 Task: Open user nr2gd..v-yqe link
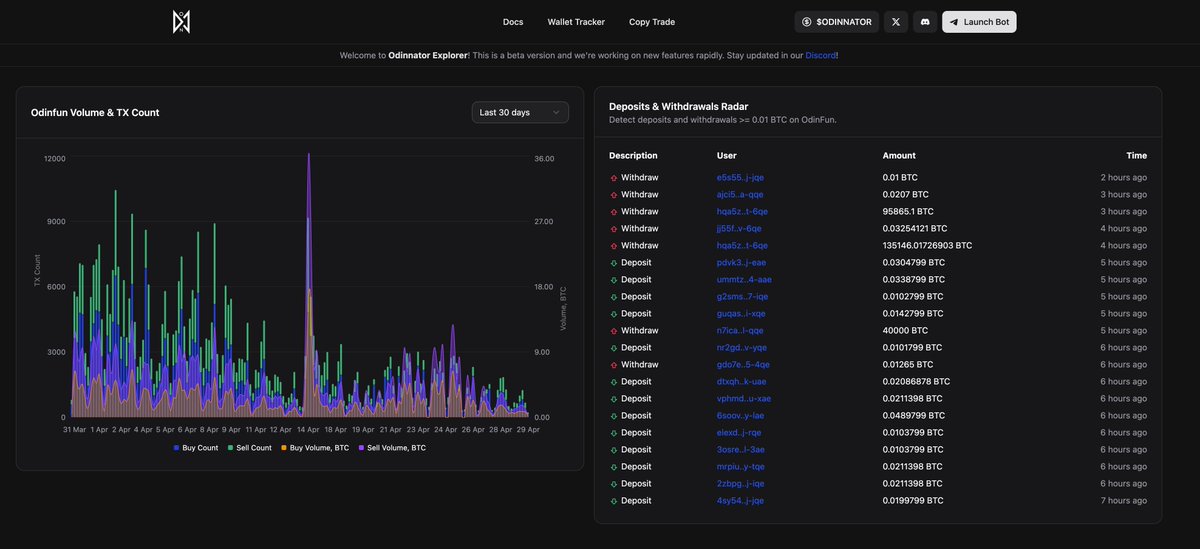click(742, 348)
